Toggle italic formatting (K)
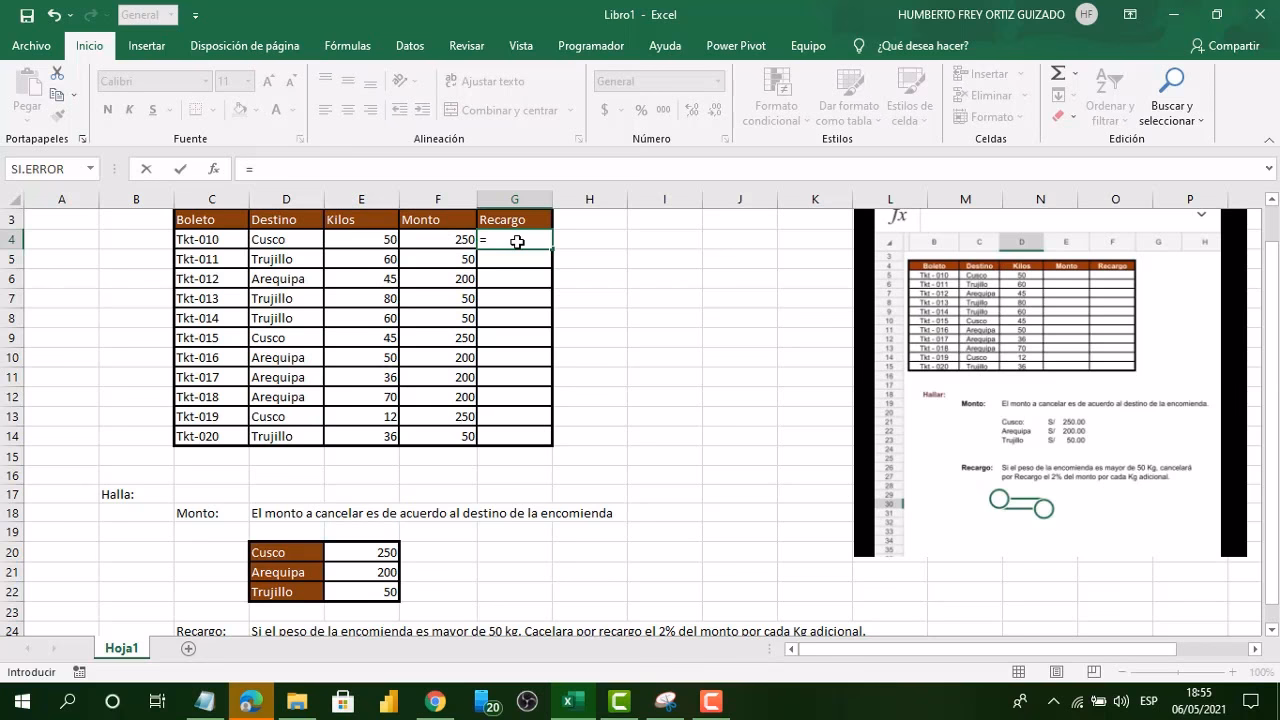Viewport: 1280px width, 720px height. (x=130, y=110)
